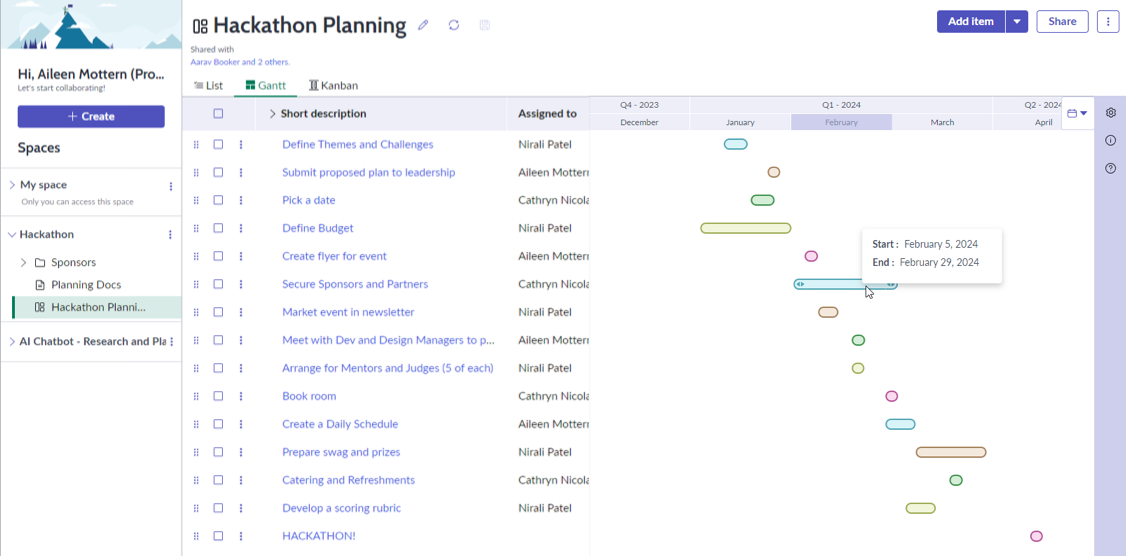The height and width of the screenshot is (557, 1126).
Task: Click the Share button
Action: coord(1062,22)
